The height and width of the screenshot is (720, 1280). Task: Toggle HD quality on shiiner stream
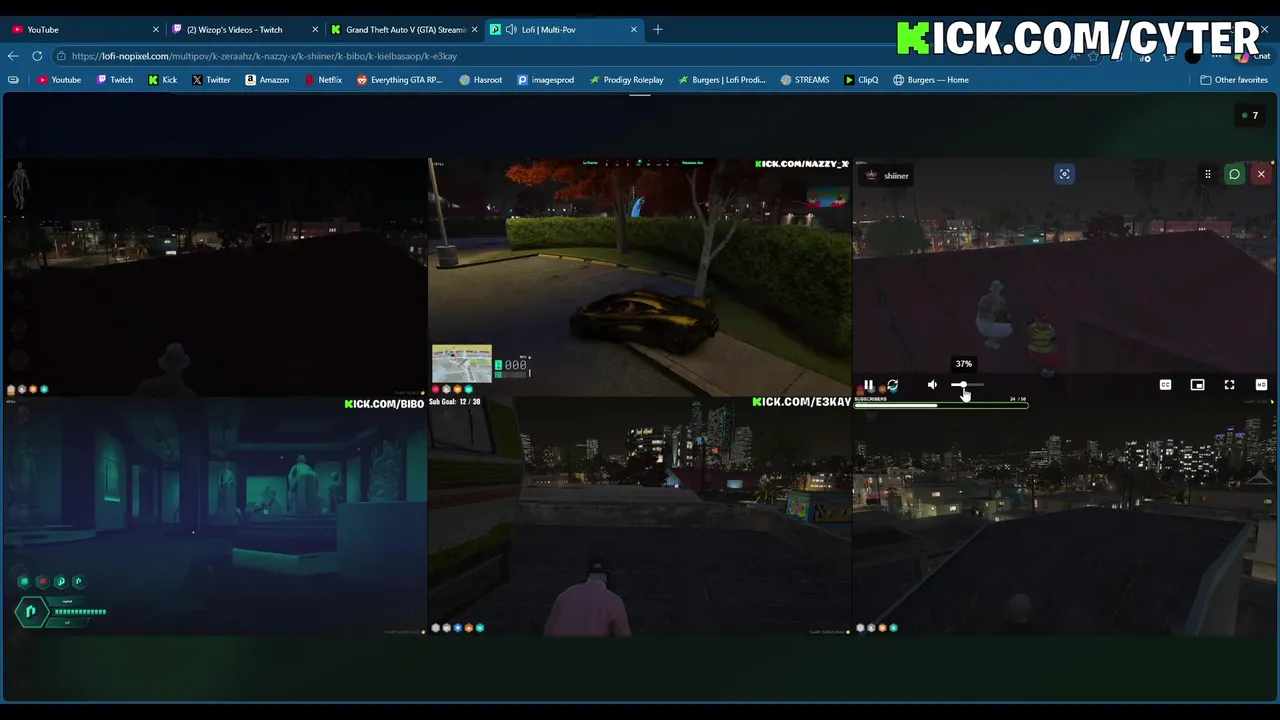[x=1261, y=385]
